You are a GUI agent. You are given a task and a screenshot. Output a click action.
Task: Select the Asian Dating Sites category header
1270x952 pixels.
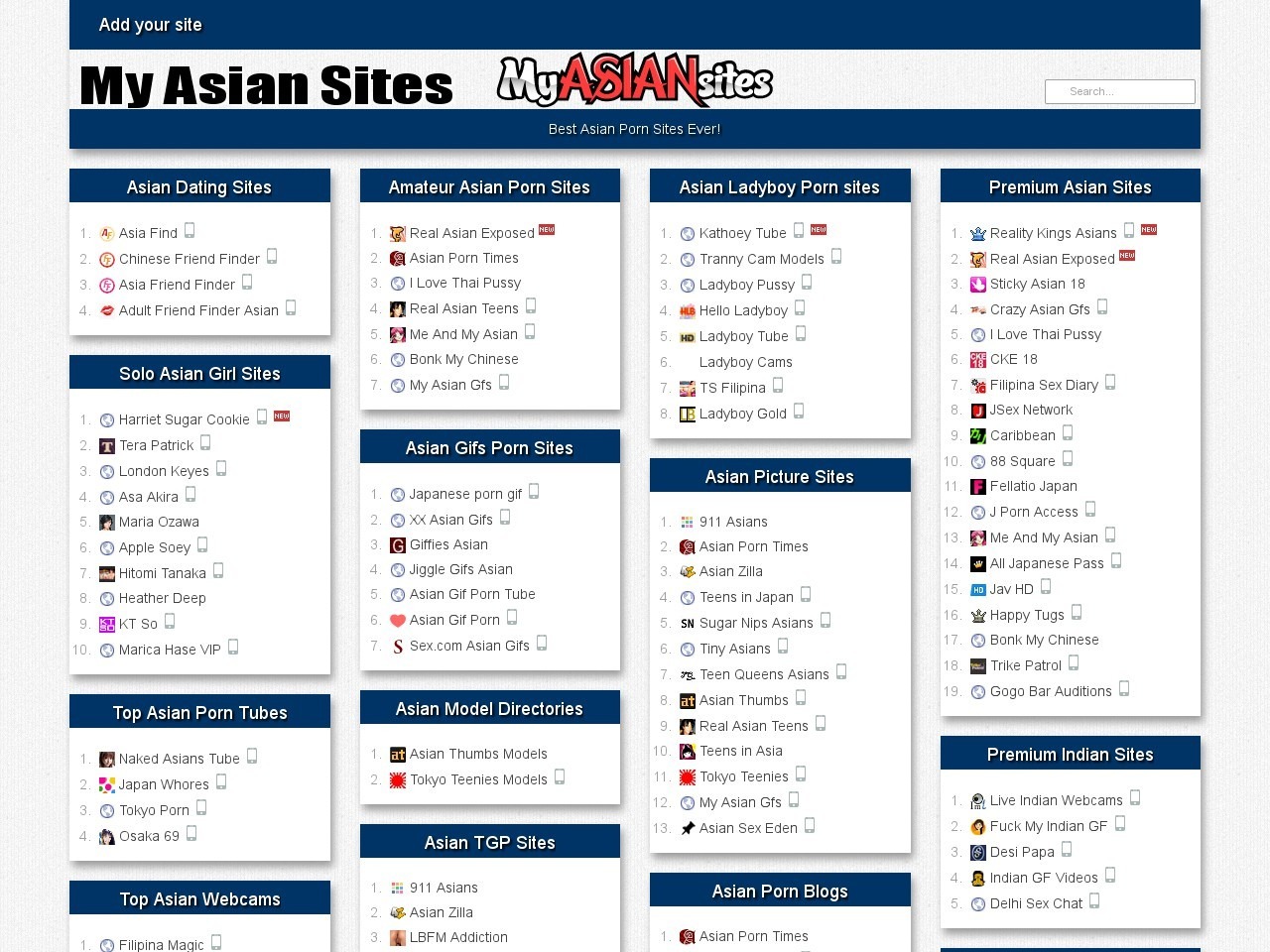coord(199,187)
